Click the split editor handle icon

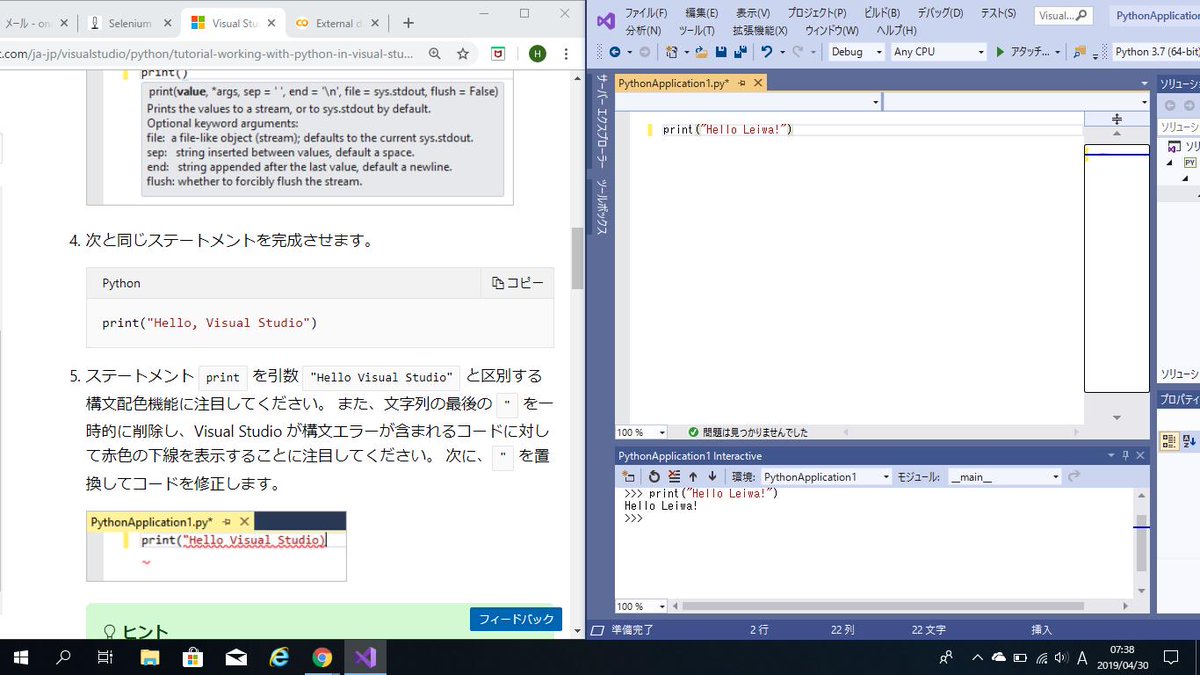coord(1117,118)
